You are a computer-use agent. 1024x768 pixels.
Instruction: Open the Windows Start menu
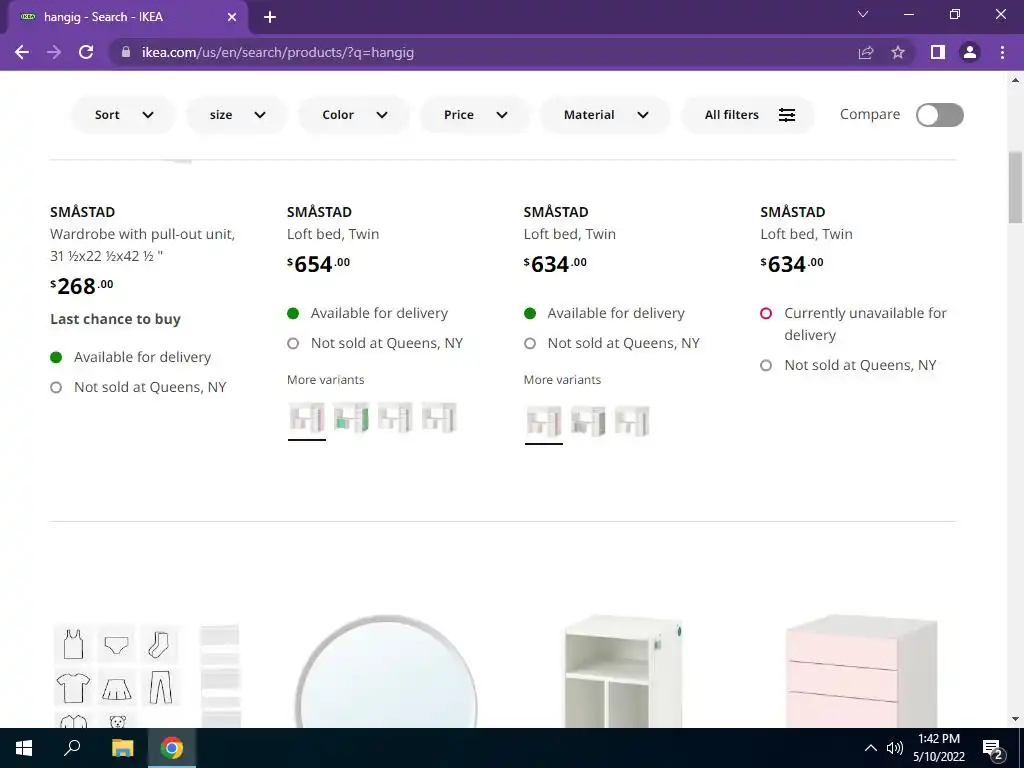[x=24, y=748]
